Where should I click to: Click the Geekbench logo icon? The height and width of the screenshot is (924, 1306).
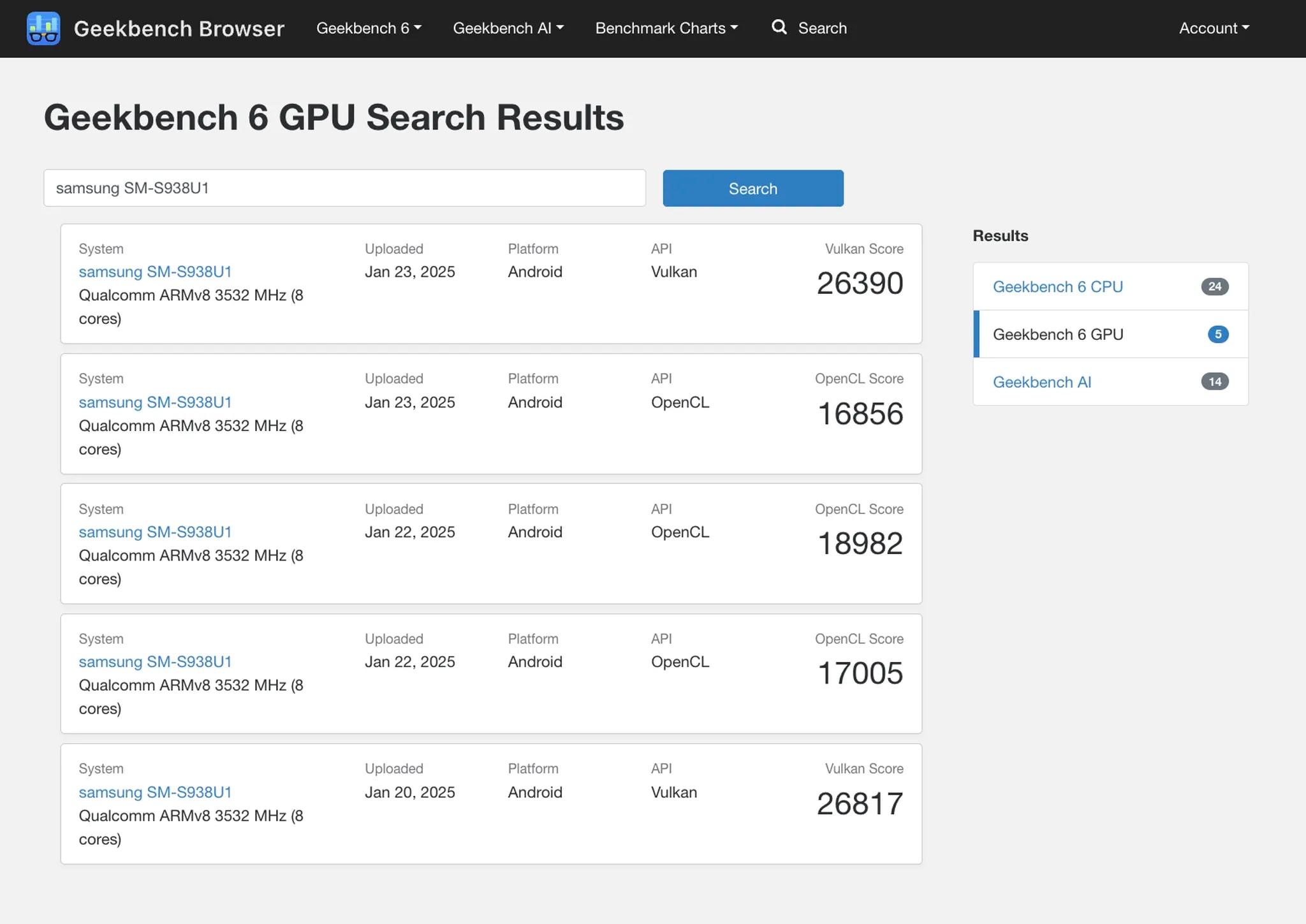coord(43,29)
